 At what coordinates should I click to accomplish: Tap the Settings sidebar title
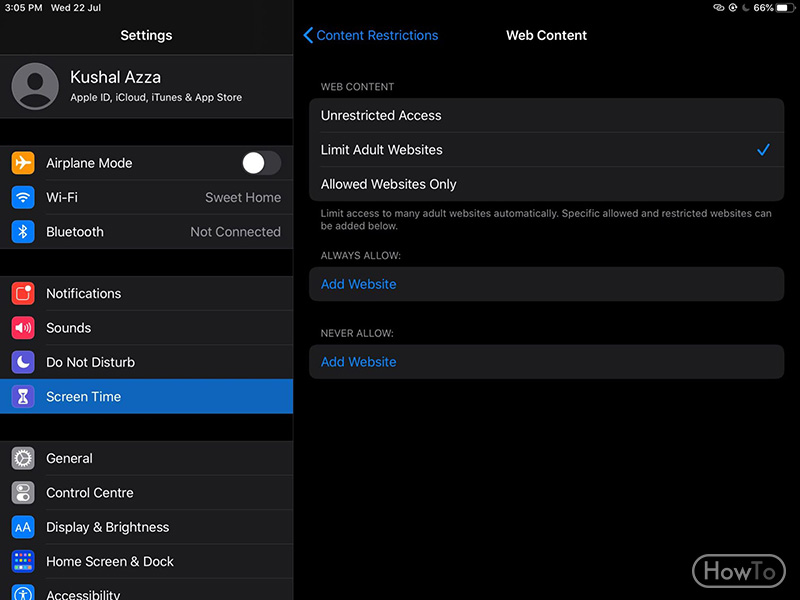pyautogui.click(x=146, y=35)
